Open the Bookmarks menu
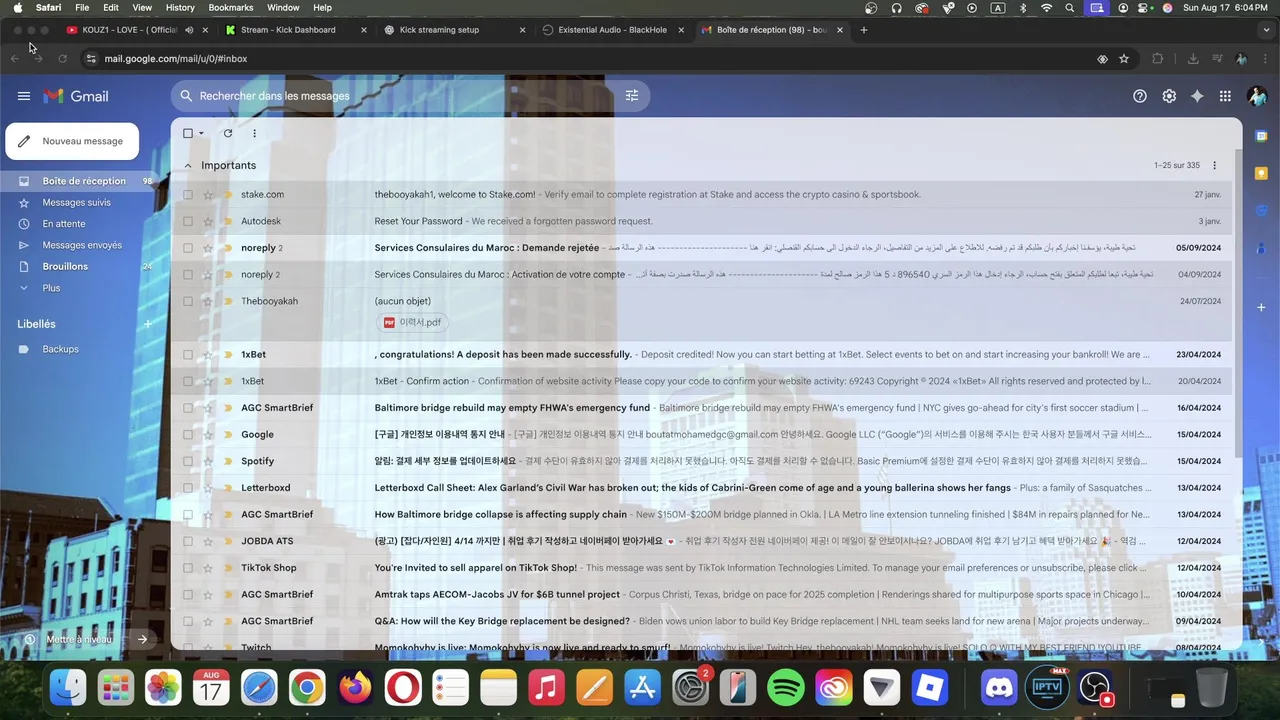 point(231,7)
